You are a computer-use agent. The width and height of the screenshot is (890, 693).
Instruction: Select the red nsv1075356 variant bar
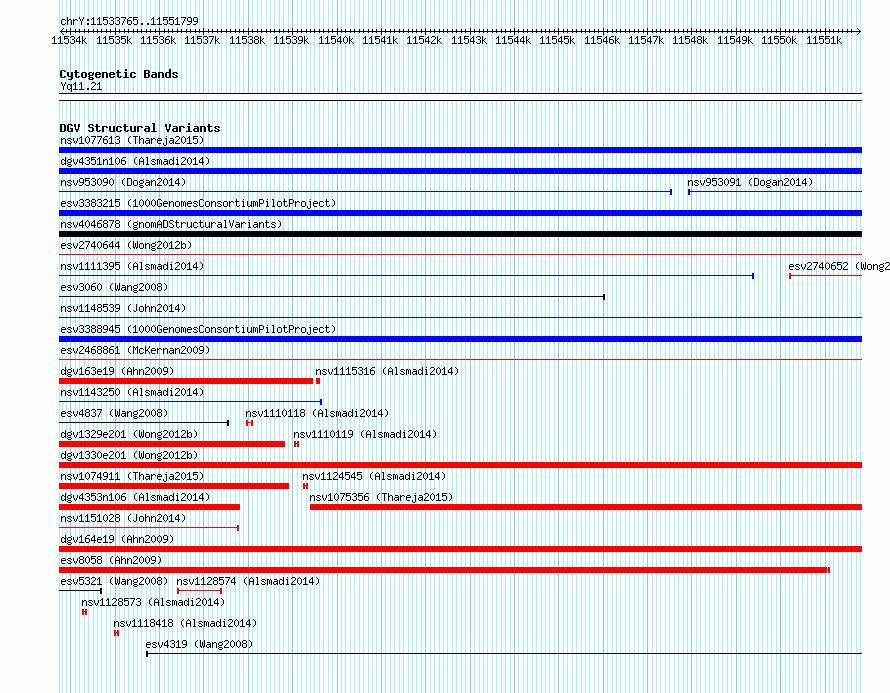click(x=586, y=507)
